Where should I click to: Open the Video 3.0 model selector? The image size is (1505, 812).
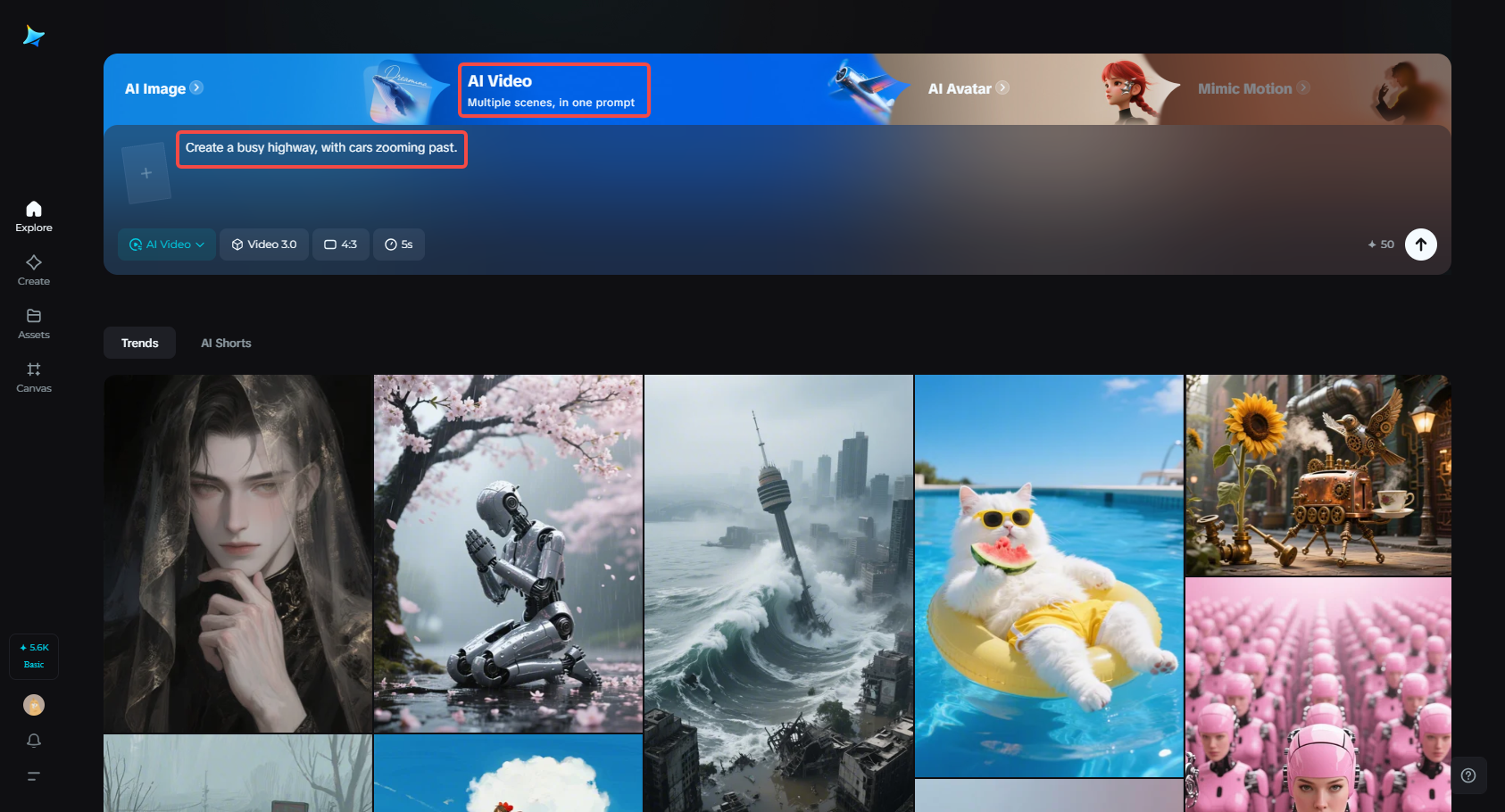[x=264, y=244]
